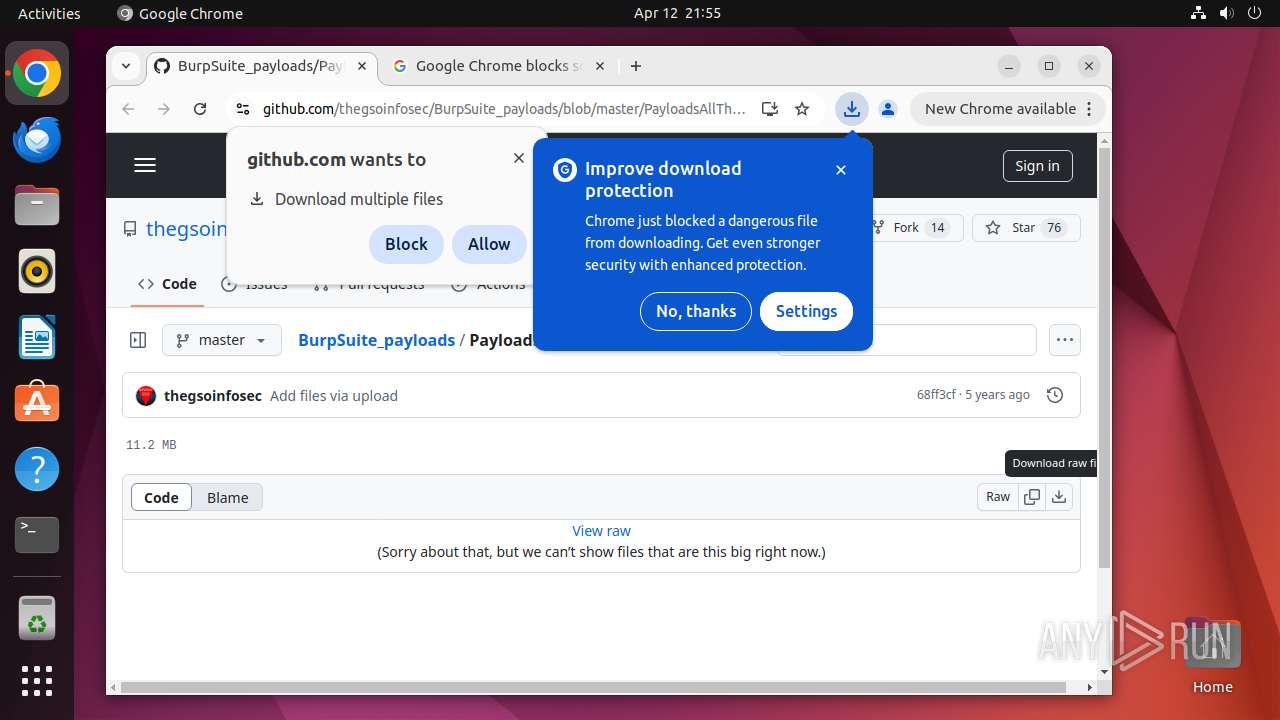Dismiss the github.com permission prompt

(x=518, y=158)
